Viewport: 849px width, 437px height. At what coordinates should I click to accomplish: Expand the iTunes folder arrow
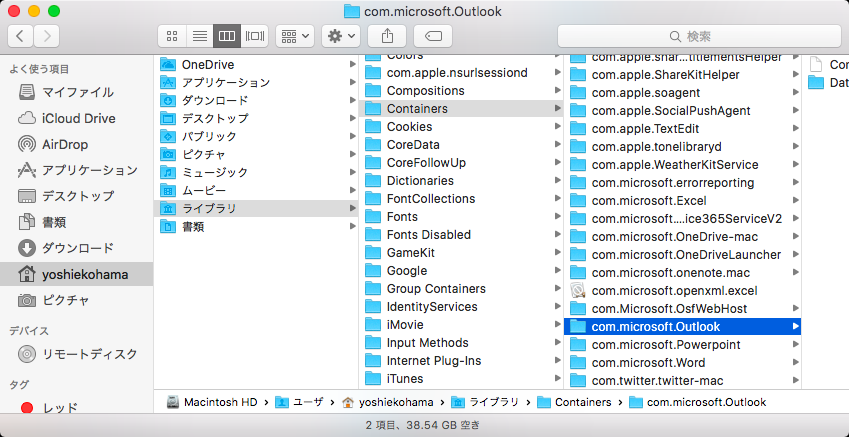click(558, 379)
